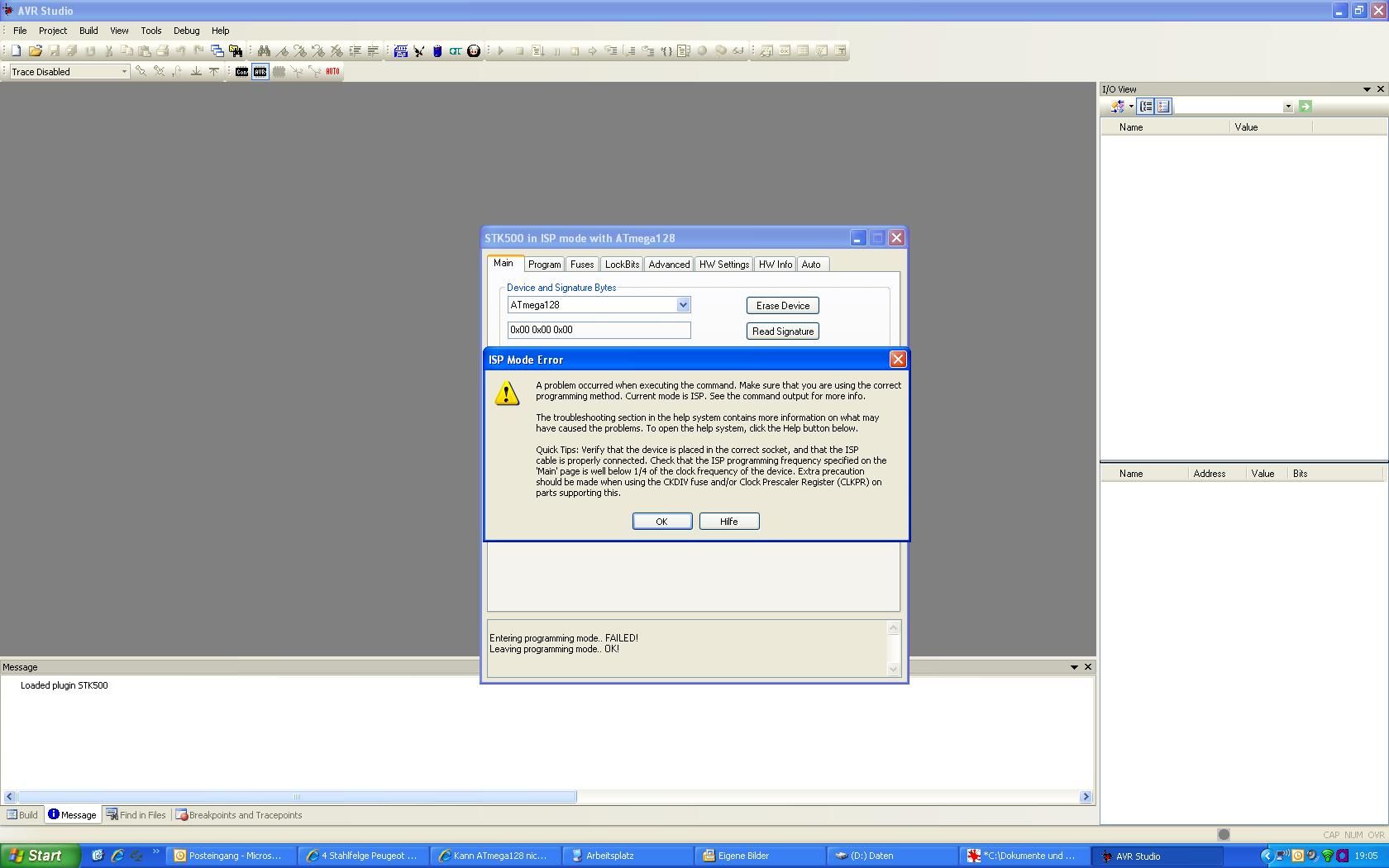
Task: Switch to the Fuses tab
Action: [x=582, y=265]
